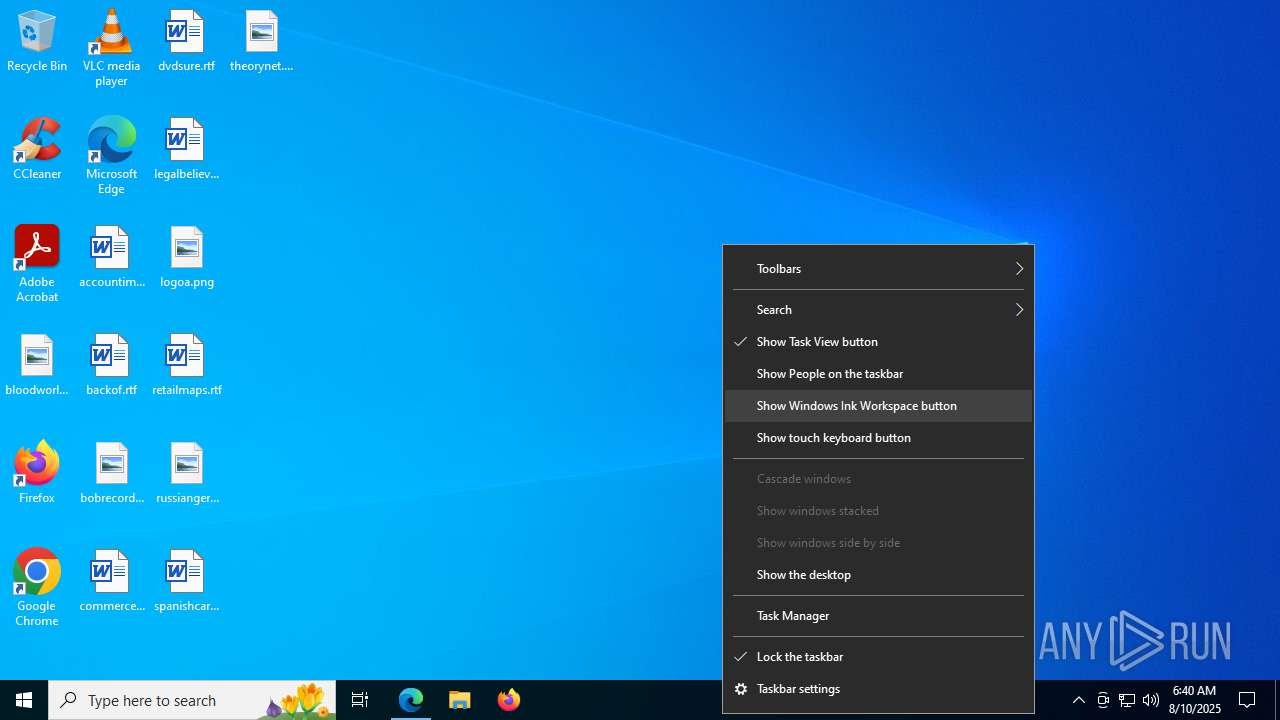Viewport: 1280px width, 720px height.
Task: Select the spanishcar document icon
Action: pyautogui.click(x=186, y=581)
